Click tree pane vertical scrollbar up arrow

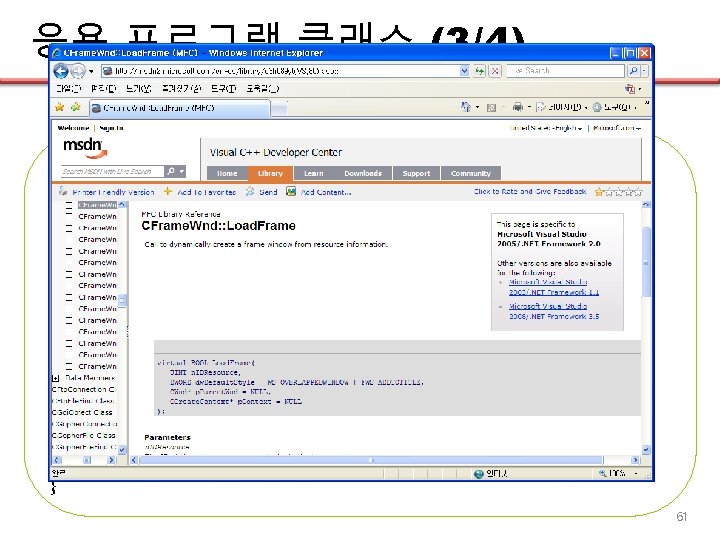122,205
